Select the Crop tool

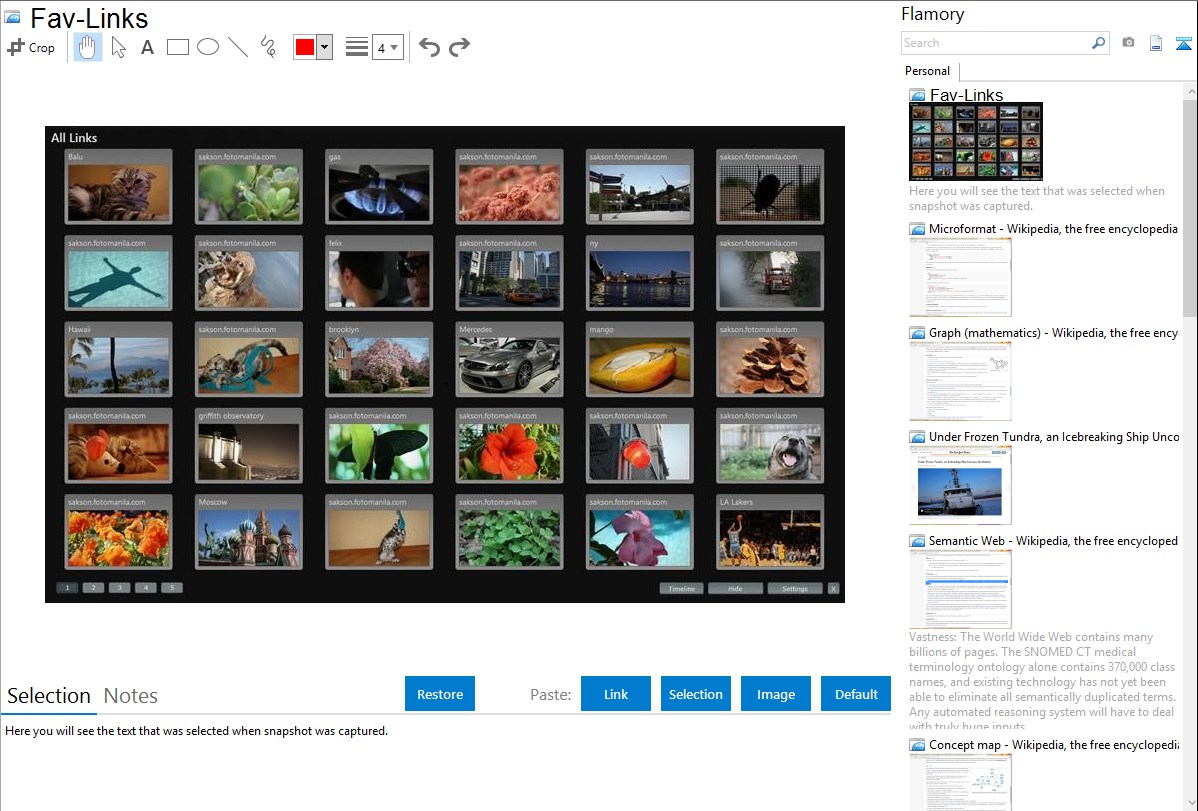(x=31, y=47)
